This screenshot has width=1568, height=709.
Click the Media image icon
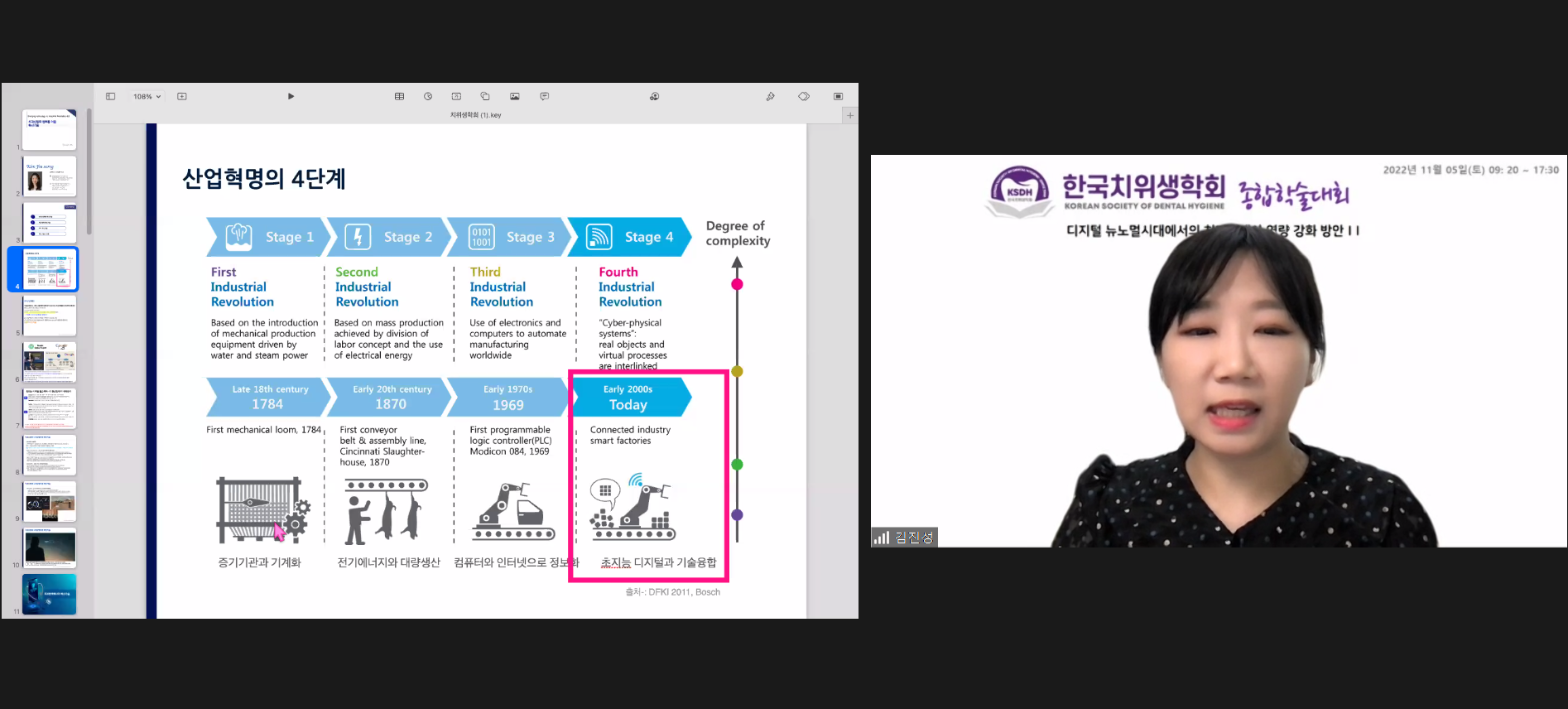click(515, 97)
